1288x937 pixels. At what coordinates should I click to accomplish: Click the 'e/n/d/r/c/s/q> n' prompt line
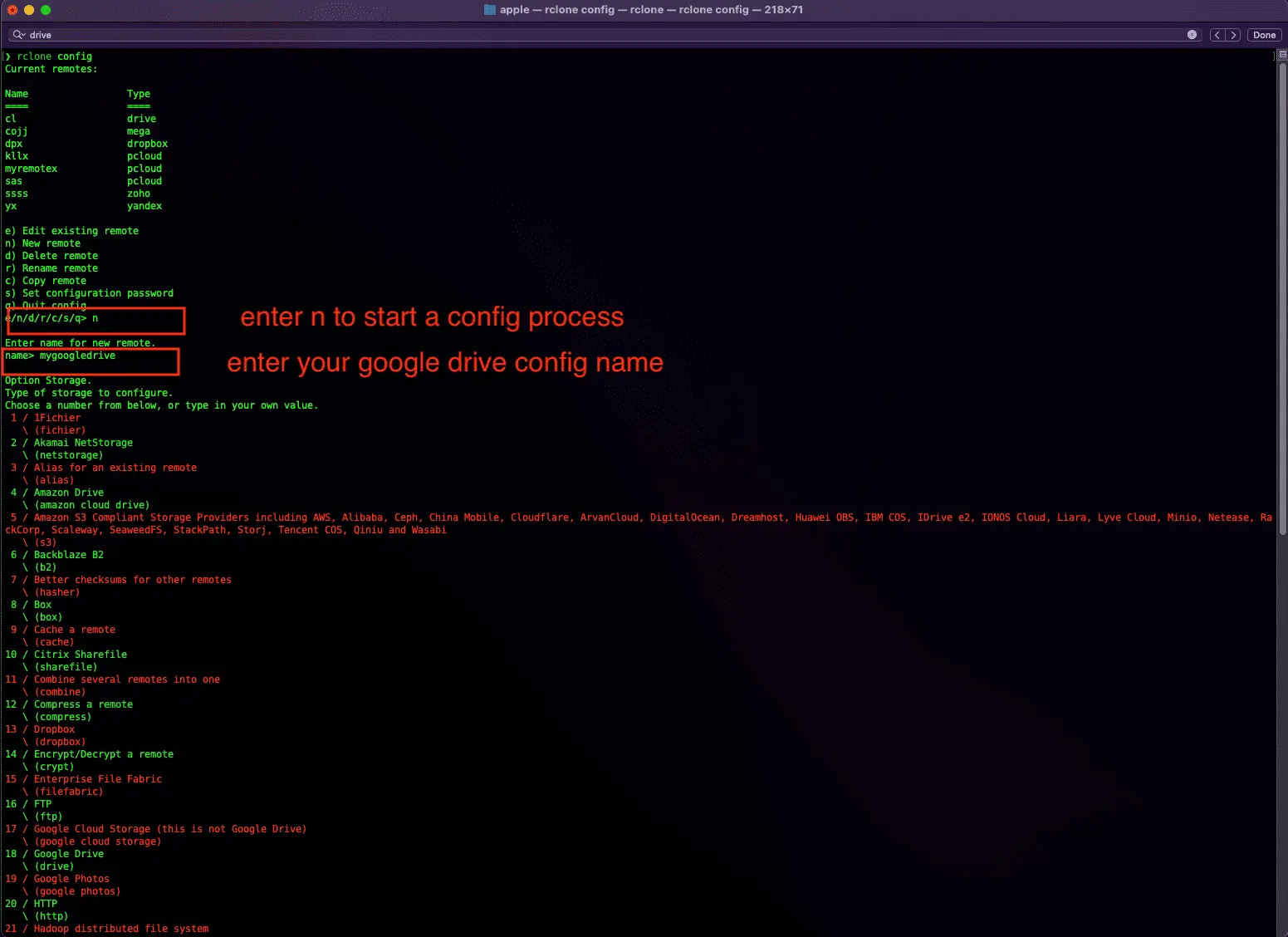pos(51,318)
